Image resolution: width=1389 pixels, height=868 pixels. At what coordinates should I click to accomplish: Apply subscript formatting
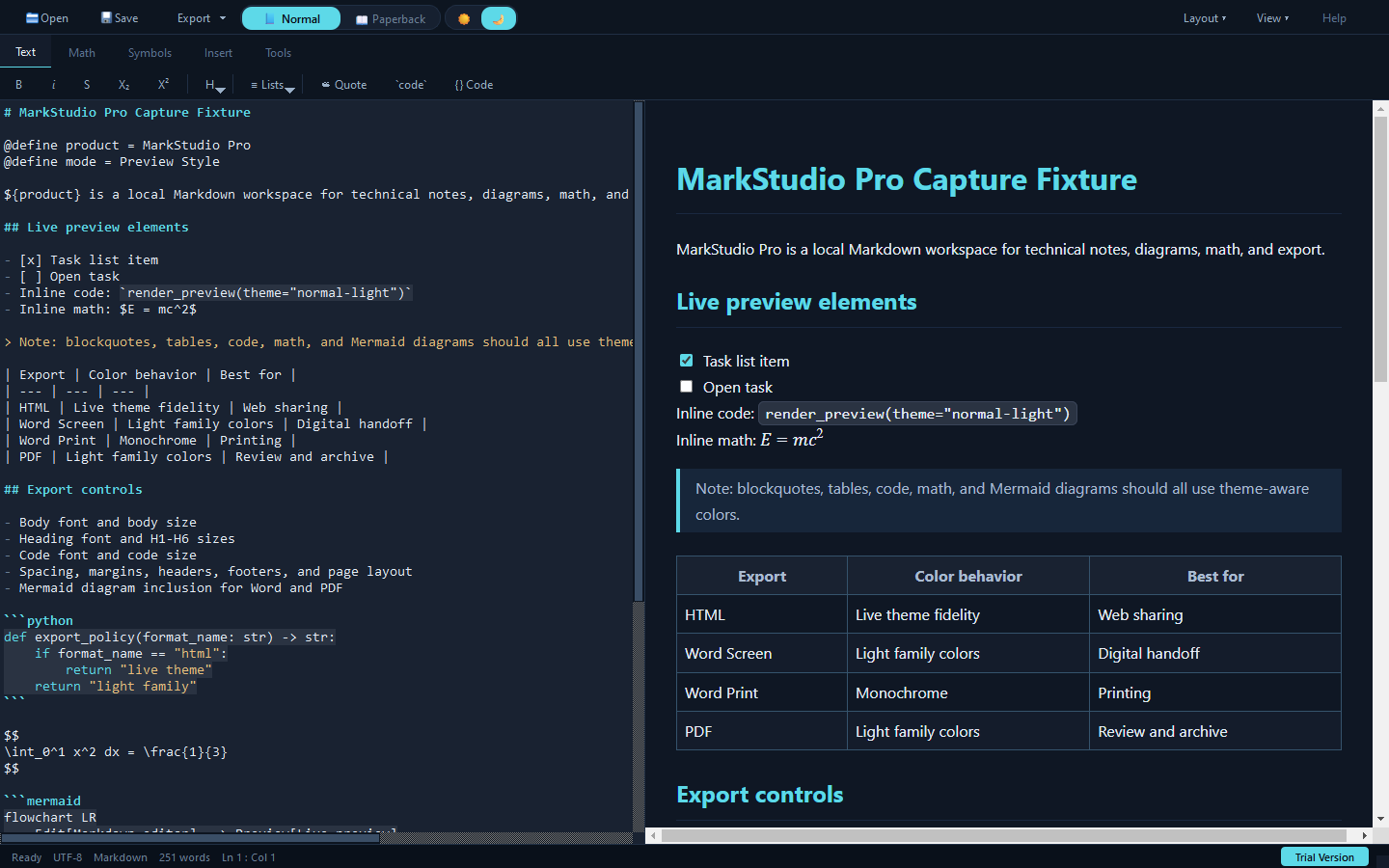tap(123, 85)
